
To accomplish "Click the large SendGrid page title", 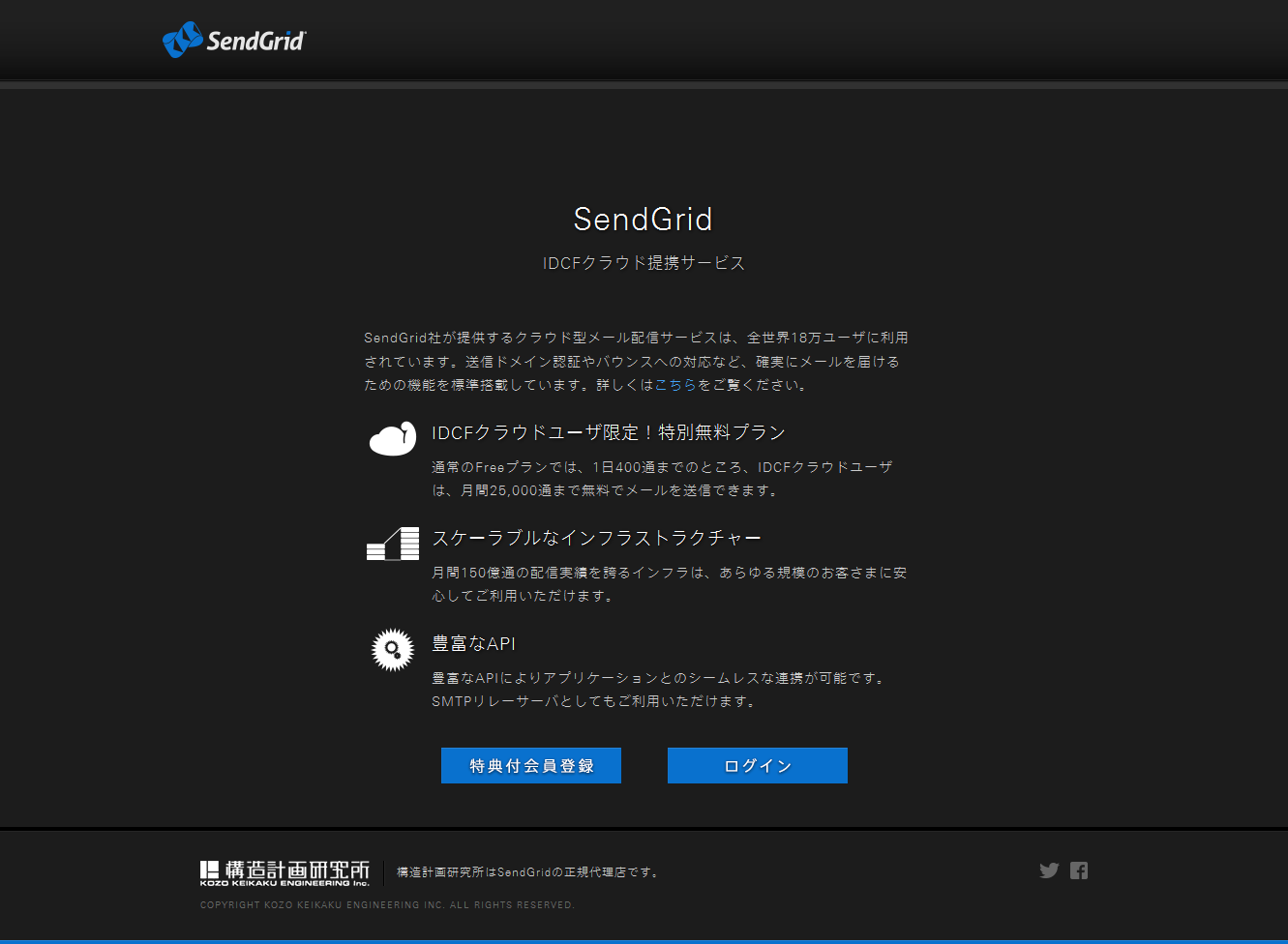I will point(643,220).
